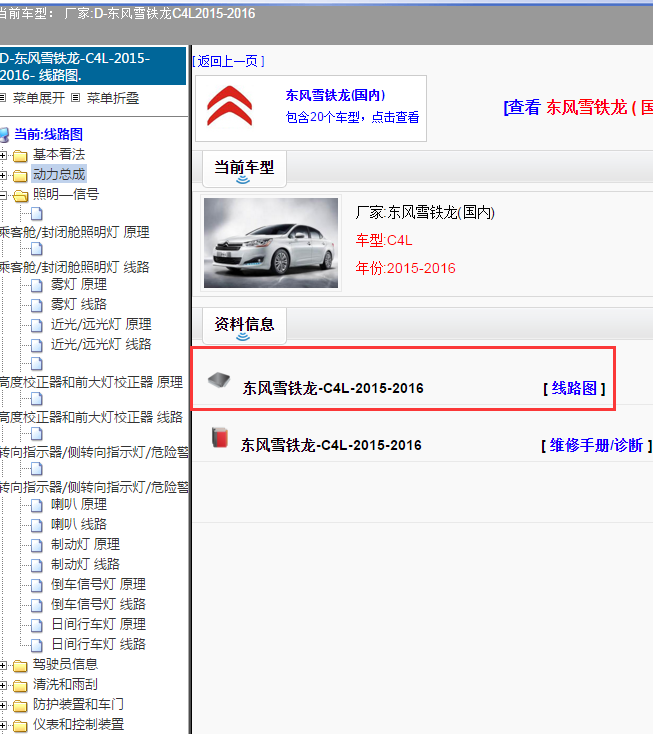
Task: Open the 日间行车灯 线路 entry
Action: [99, 644]
